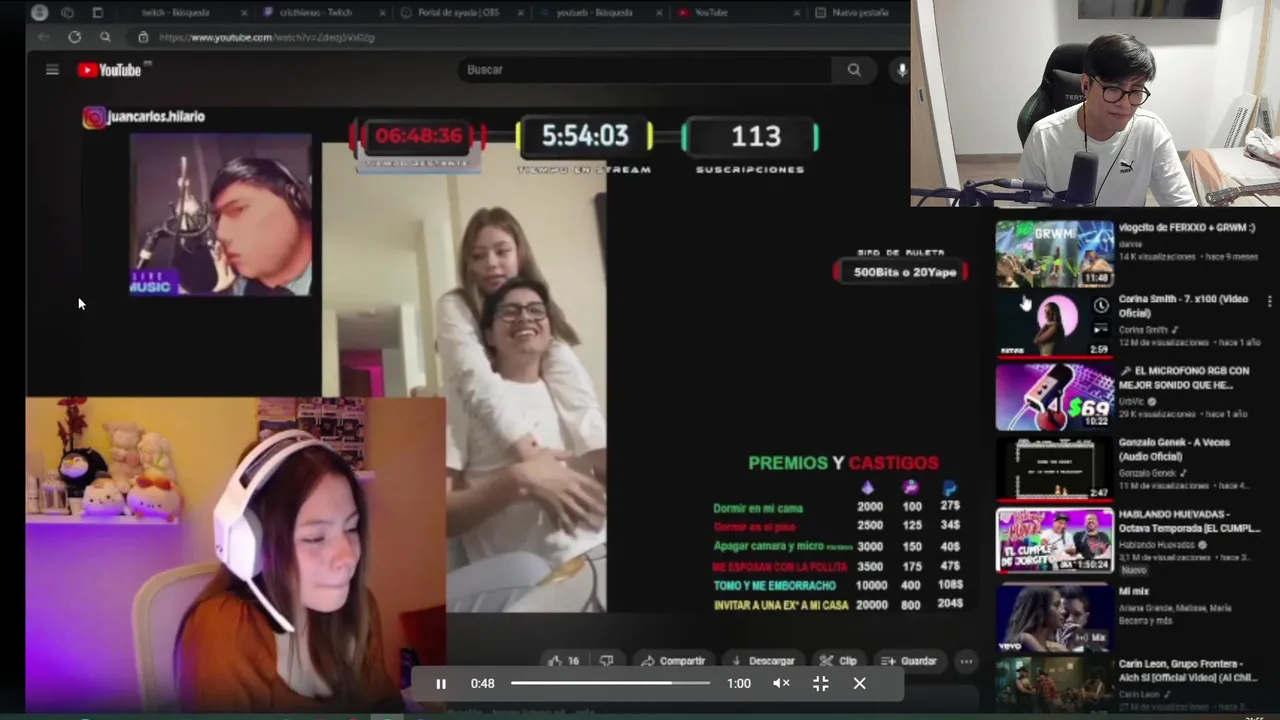This screenshot has width=1280, height=720.
Task: Open the browser workspaces icon
Action: coord(67,13)
